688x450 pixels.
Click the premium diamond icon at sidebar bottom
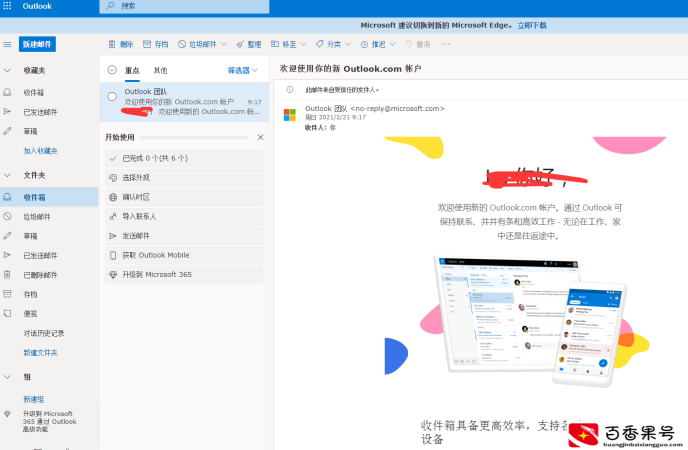coord(7,414)
